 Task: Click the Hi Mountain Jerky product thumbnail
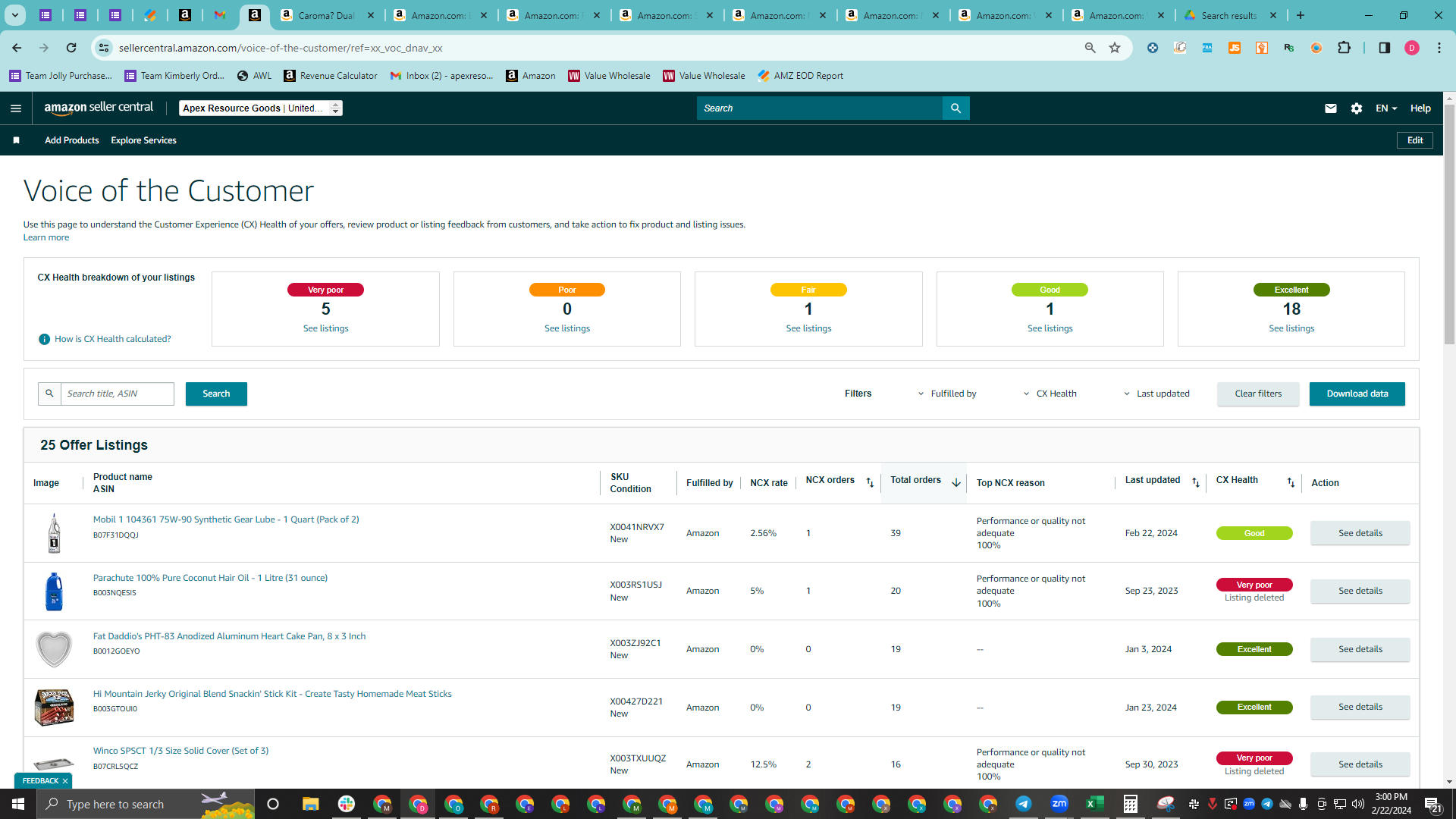click(54, 708)
